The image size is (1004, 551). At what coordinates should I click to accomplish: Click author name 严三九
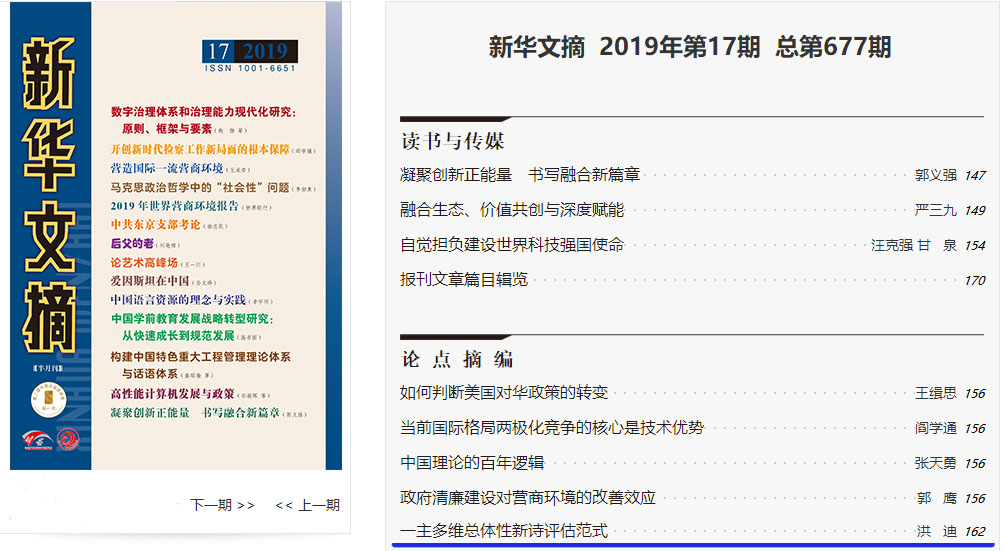pyautogui.click(x=935, y=211)
